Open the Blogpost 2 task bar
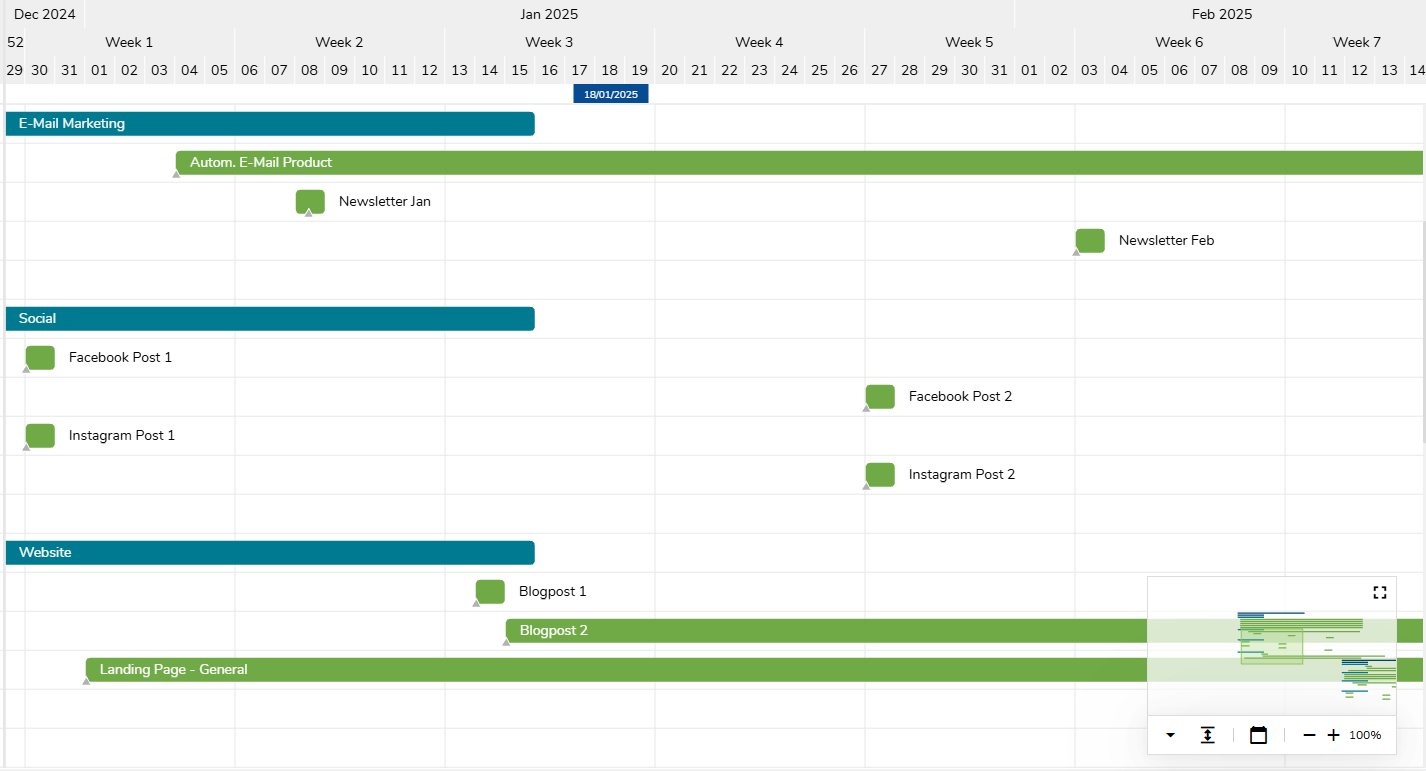This screenshot has height=771, width=1426. click(x=826, y=631)
